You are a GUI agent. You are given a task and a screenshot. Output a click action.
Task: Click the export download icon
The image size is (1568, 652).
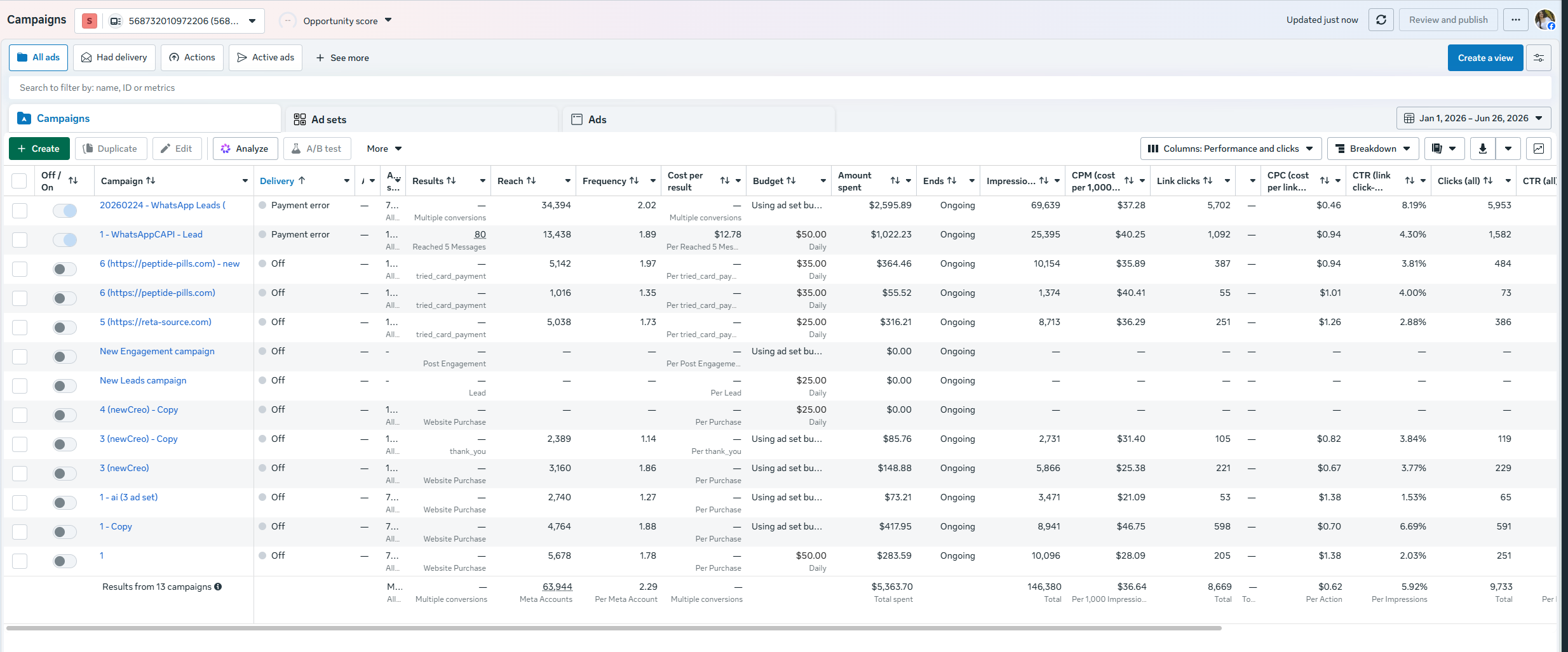(1482, 149)
